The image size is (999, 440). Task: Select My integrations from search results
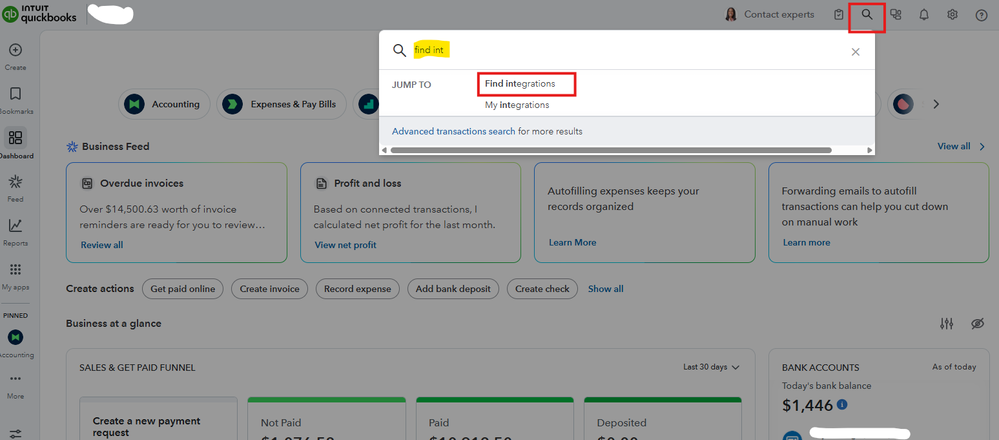pyautogui.click(x=517, y=105)
